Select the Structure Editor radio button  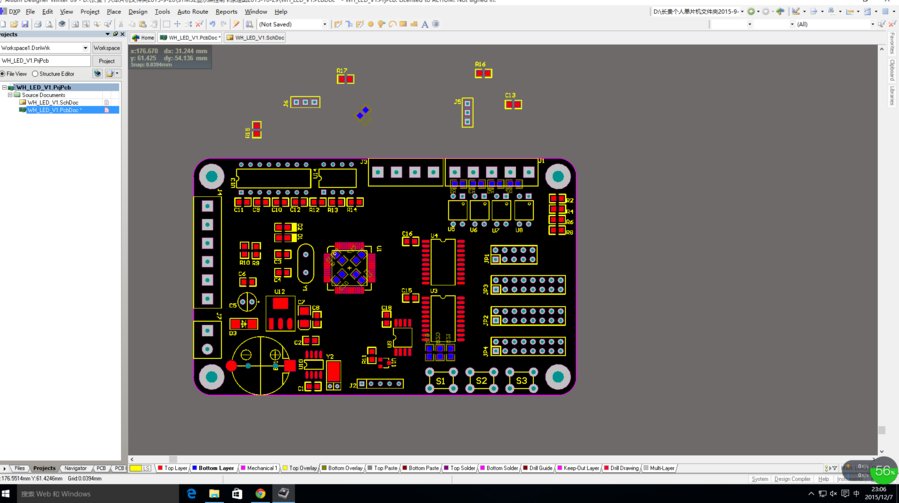click(x=36, y=74)
